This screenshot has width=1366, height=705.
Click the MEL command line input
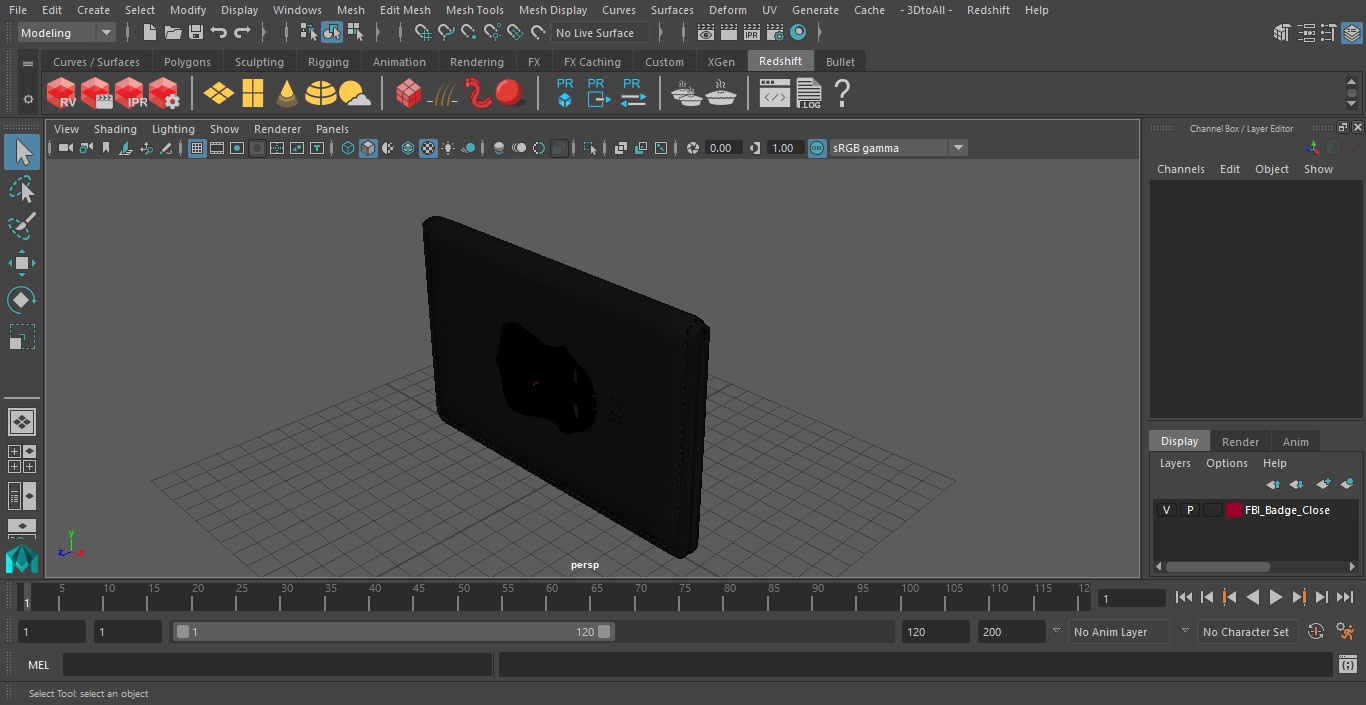(x=277, y=665)
